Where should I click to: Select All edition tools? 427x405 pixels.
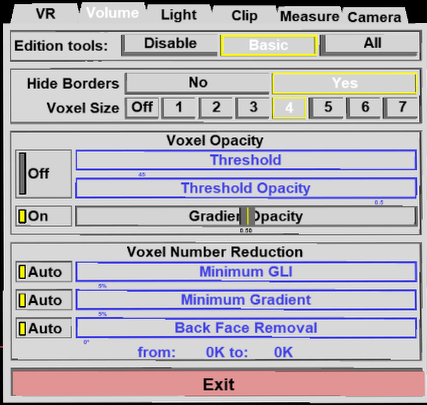coord(370,44)
